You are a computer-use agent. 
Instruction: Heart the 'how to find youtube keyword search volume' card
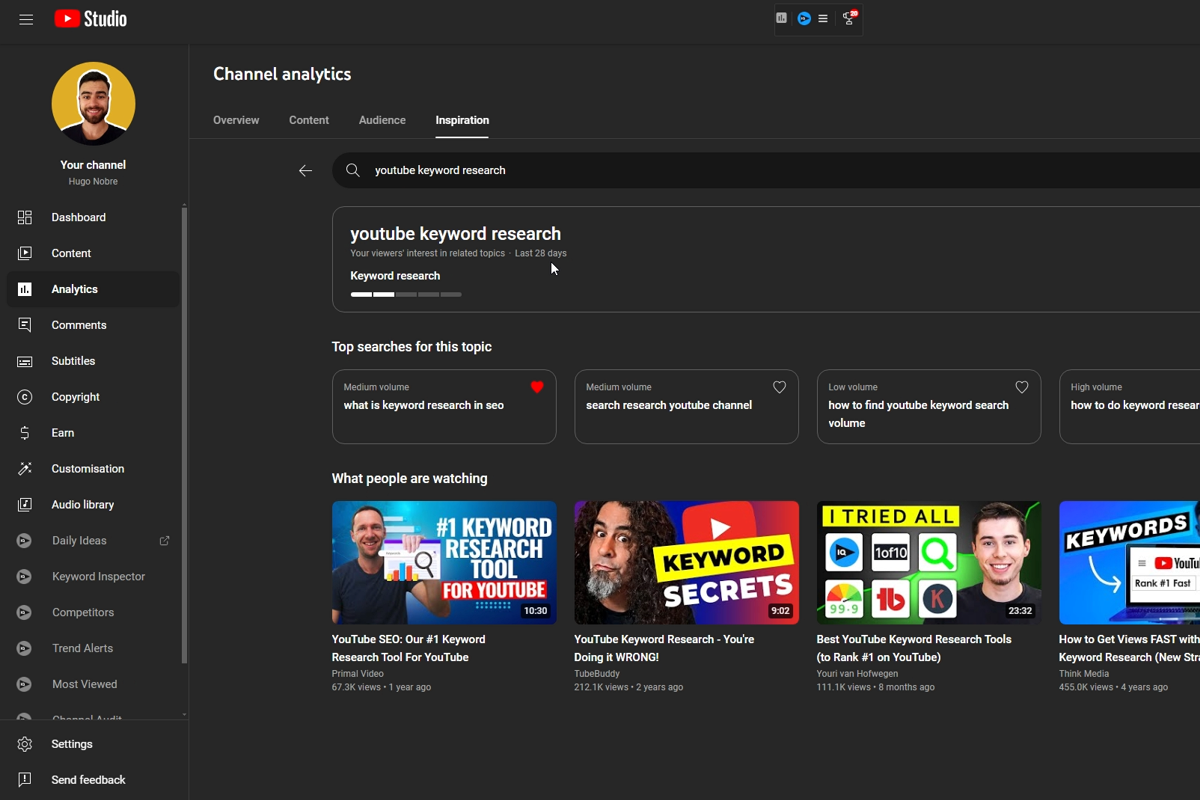coord(1021,387)
